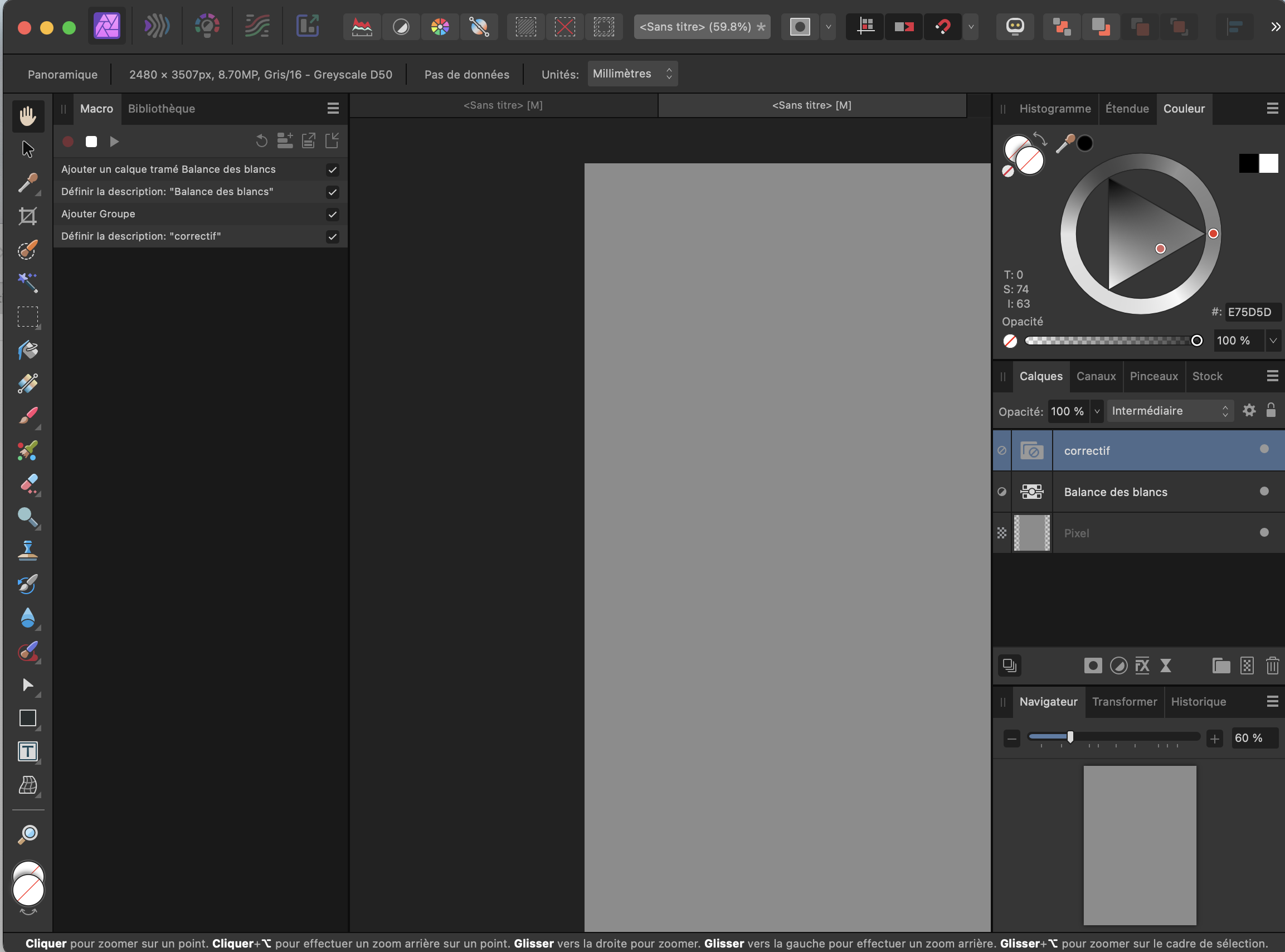Uncheck the "Ajouter Groupe" macro step

click(x=332, y=215)
